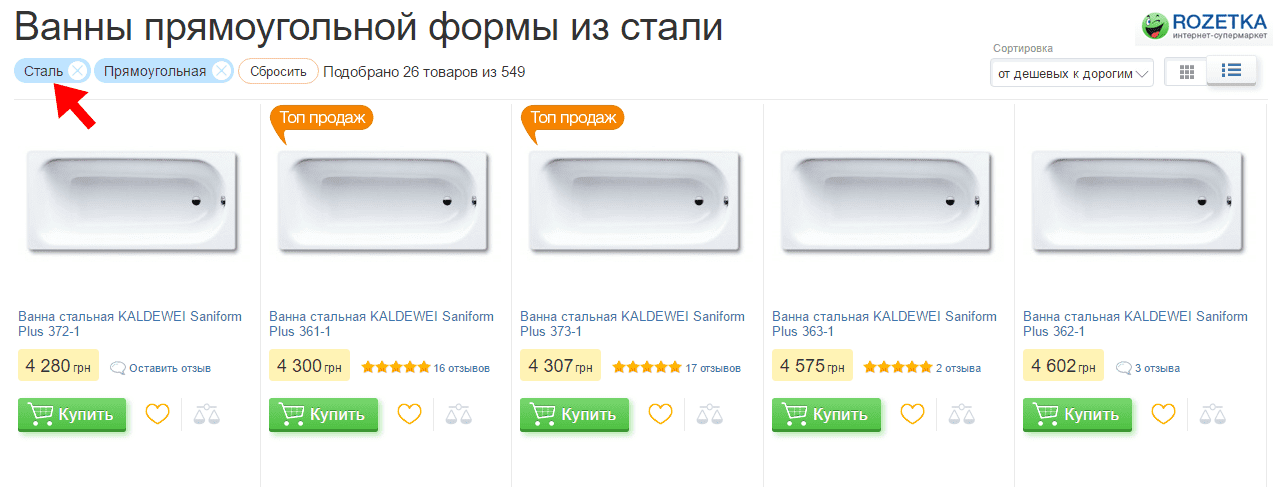Viewport: 1278px width, 487px height.
Task: Remove the Прямоугольная filter tag
Action: (221, 71)
